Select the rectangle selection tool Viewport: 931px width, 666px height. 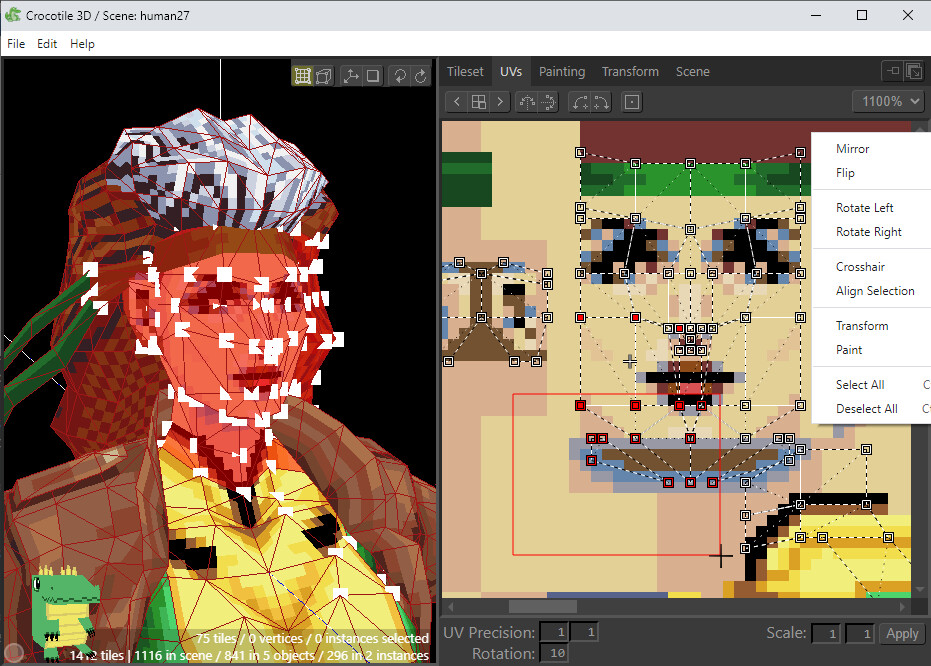[372, 75]
